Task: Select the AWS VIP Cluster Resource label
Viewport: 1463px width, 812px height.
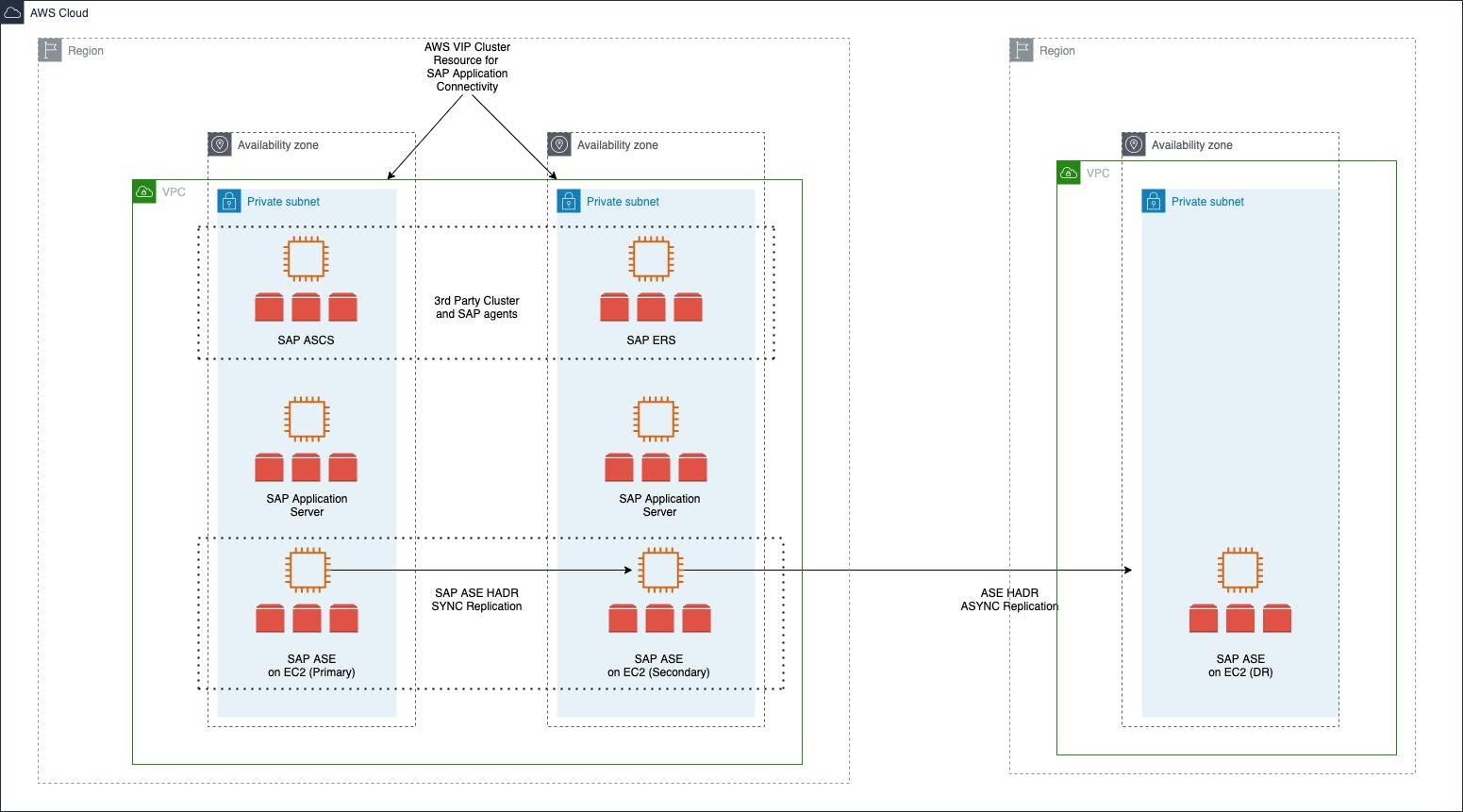Action: (x=467, y=67)
